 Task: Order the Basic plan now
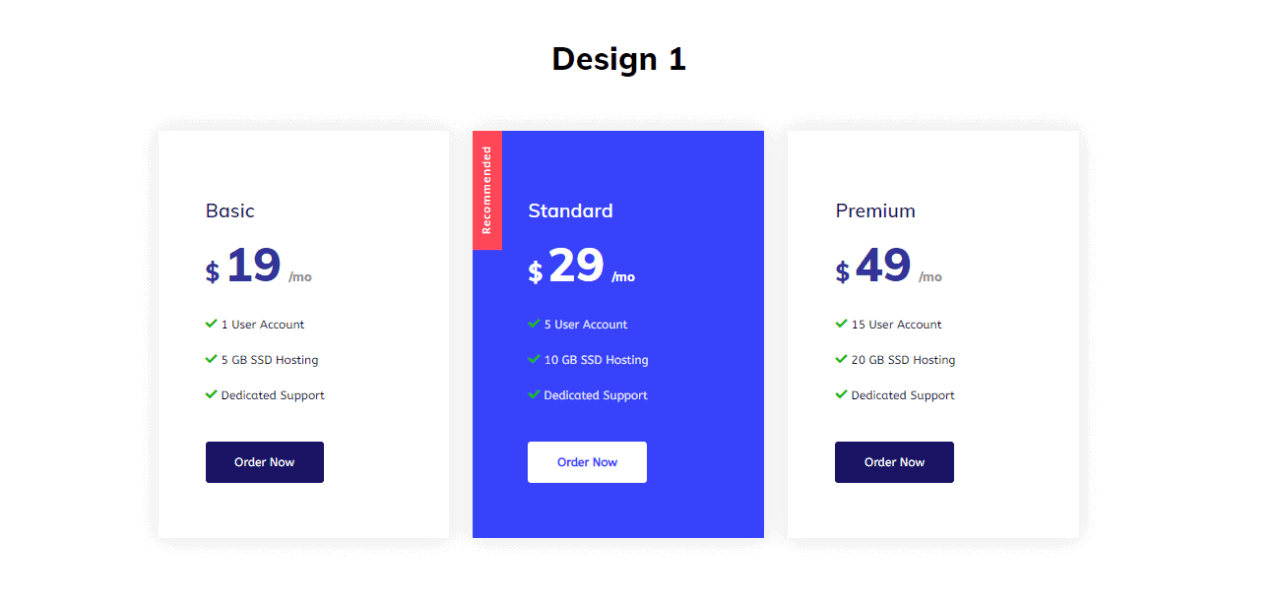pyautogui.click(x=265, y=462)
